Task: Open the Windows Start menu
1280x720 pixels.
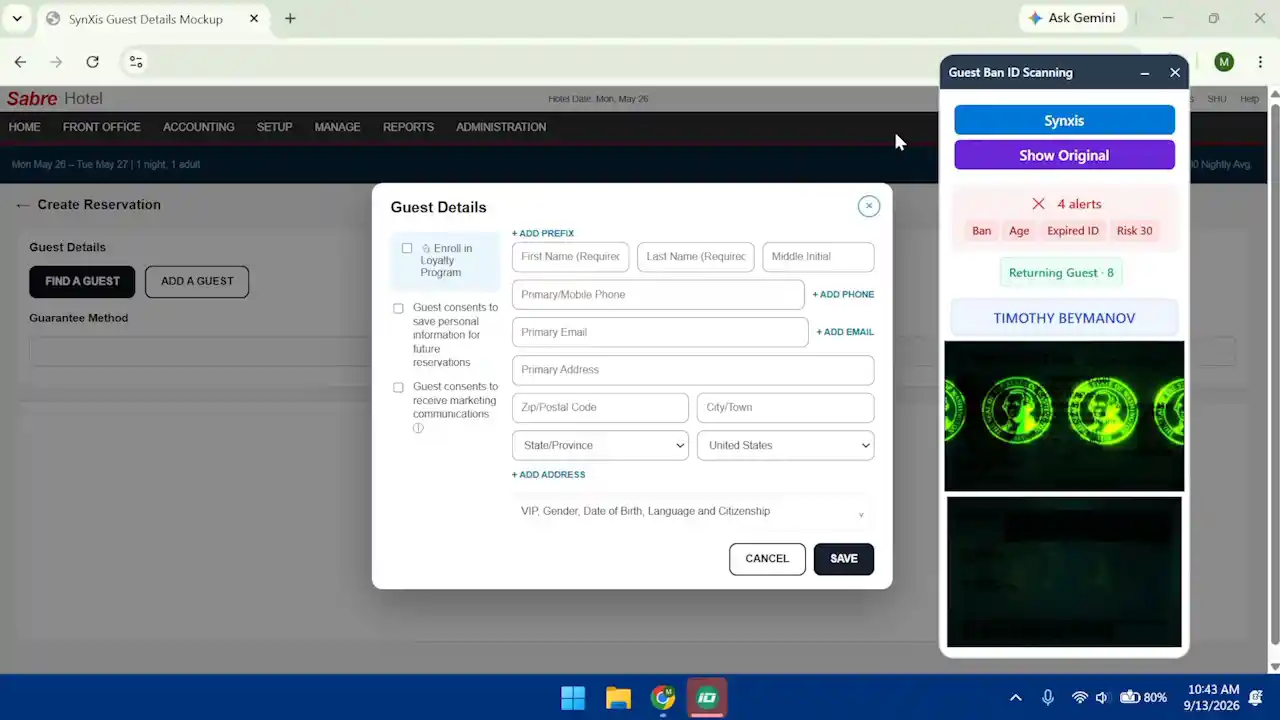Action: [573, 698]
